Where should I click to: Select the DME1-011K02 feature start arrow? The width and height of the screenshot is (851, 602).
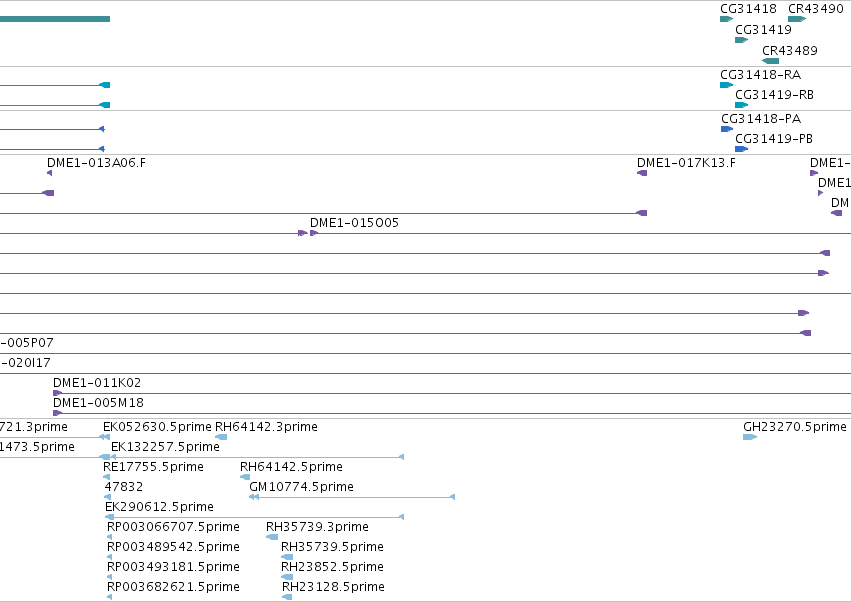57,393
